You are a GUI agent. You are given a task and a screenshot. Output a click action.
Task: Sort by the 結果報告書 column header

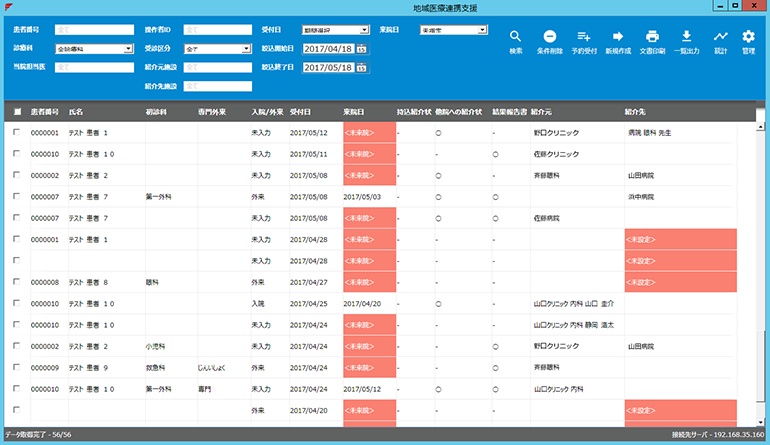tap(509, 112)
